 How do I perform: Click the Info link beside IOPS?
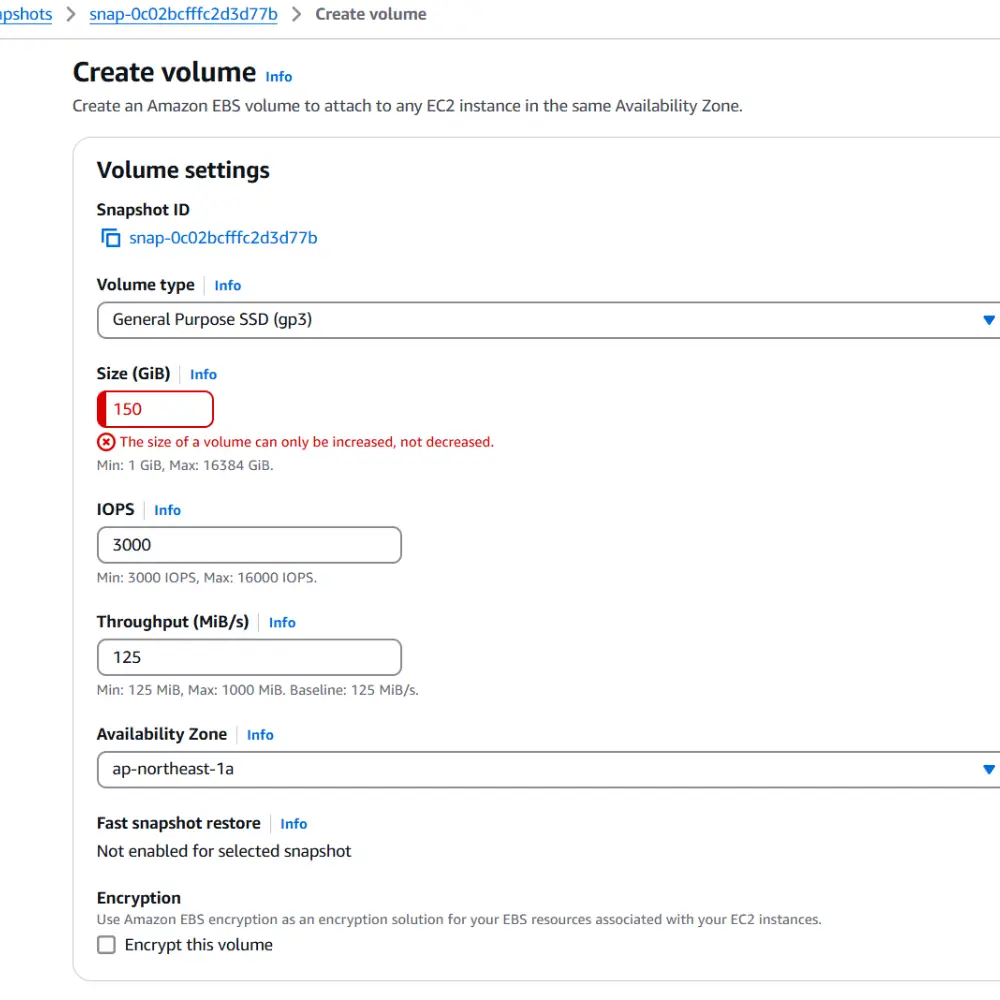tap(167, 511)
